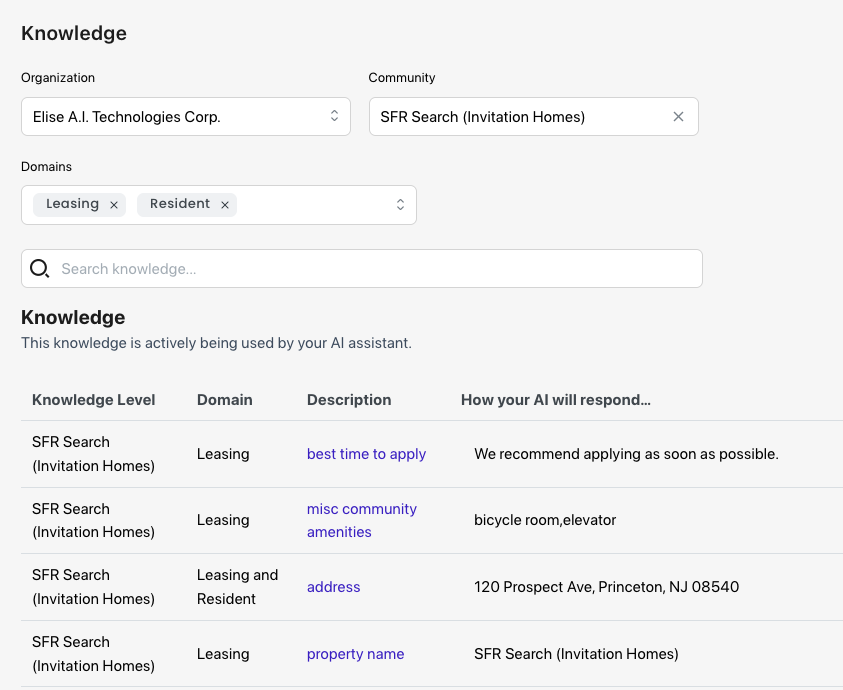Clear the SFR Search community selection
This screenshot has width=843, height=690.
click(678, 117)
